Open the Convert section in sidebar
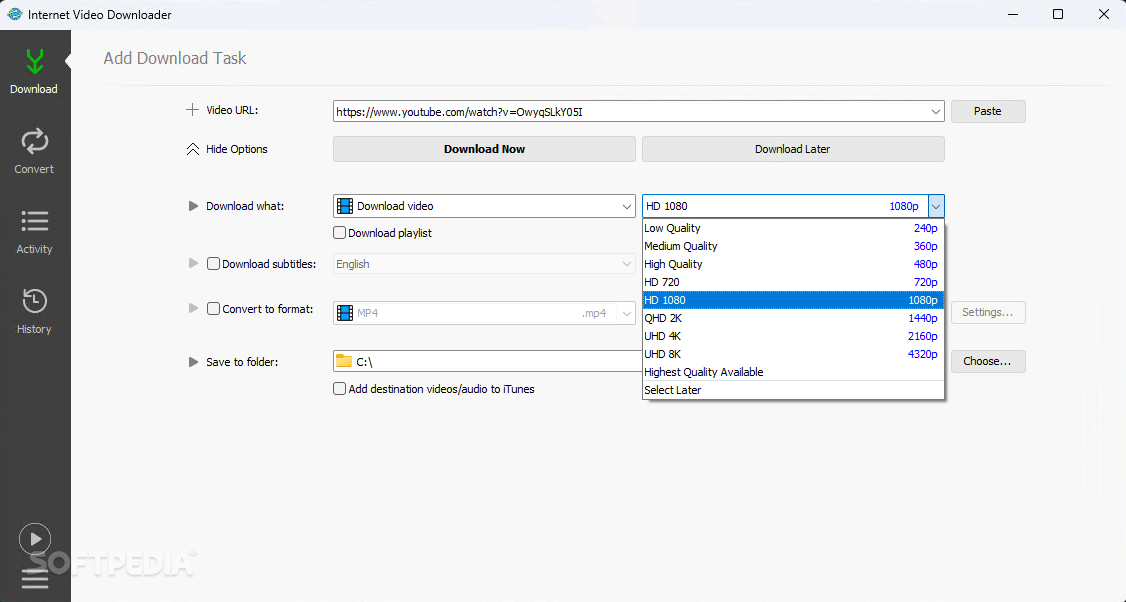This screenshot has width=1126, height=602. pos(34,150)
